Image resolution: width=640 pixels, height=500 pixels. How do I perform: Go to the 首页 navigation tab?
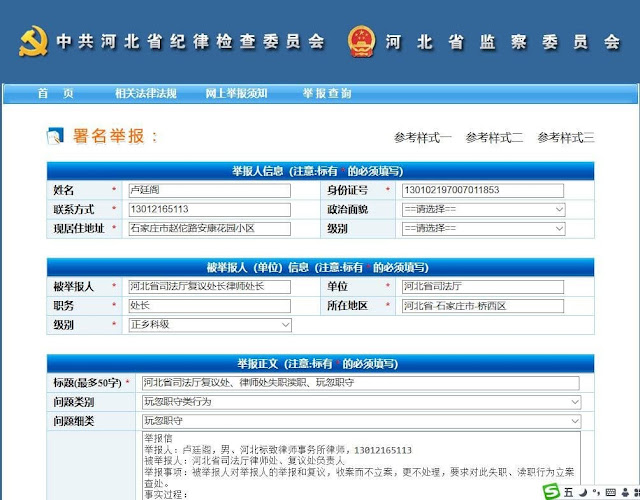(x=56, y=93)
